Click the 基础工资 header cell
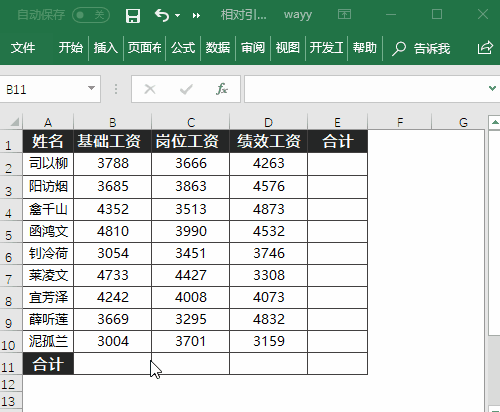This screenshot has width=500, height=412. tap(113, 141)
